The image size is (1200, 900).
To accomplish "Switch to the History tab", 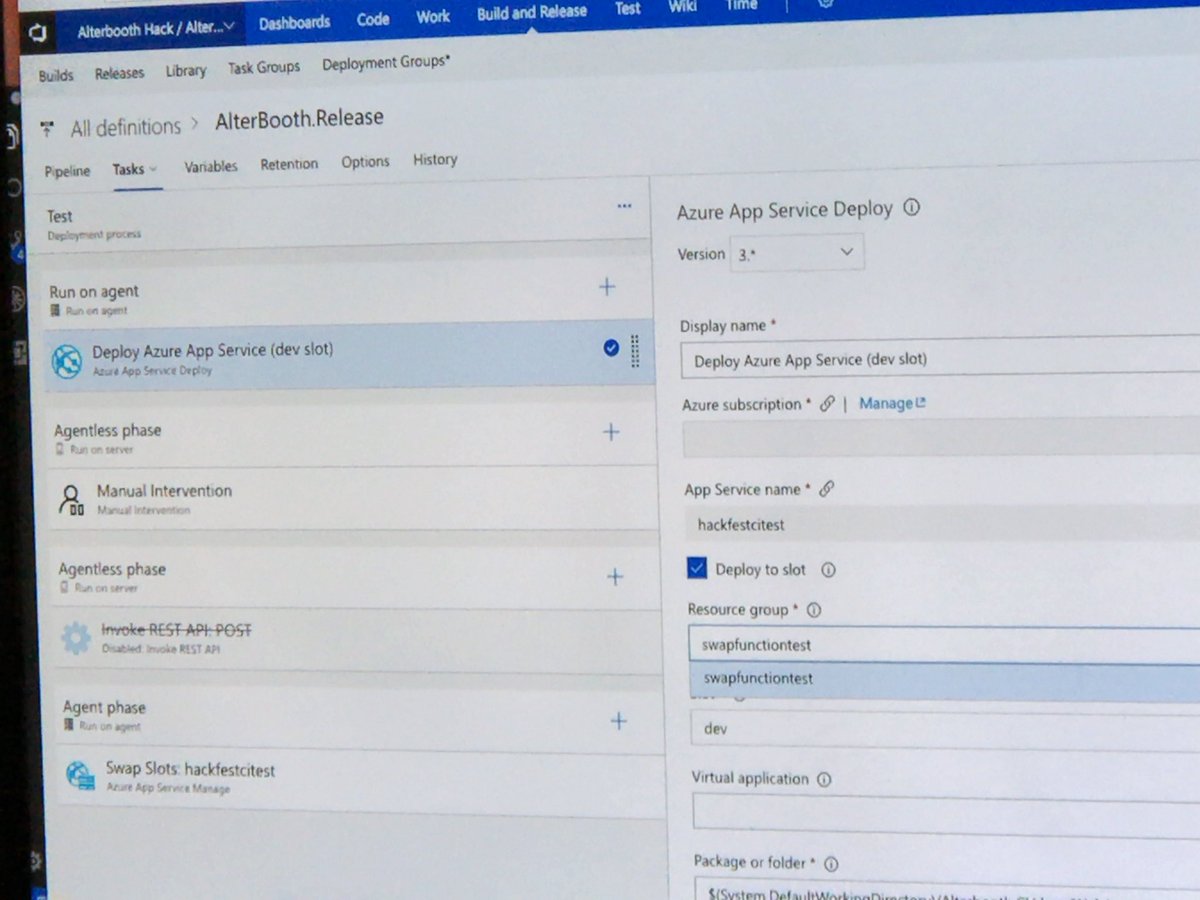I will coord(435,159).
